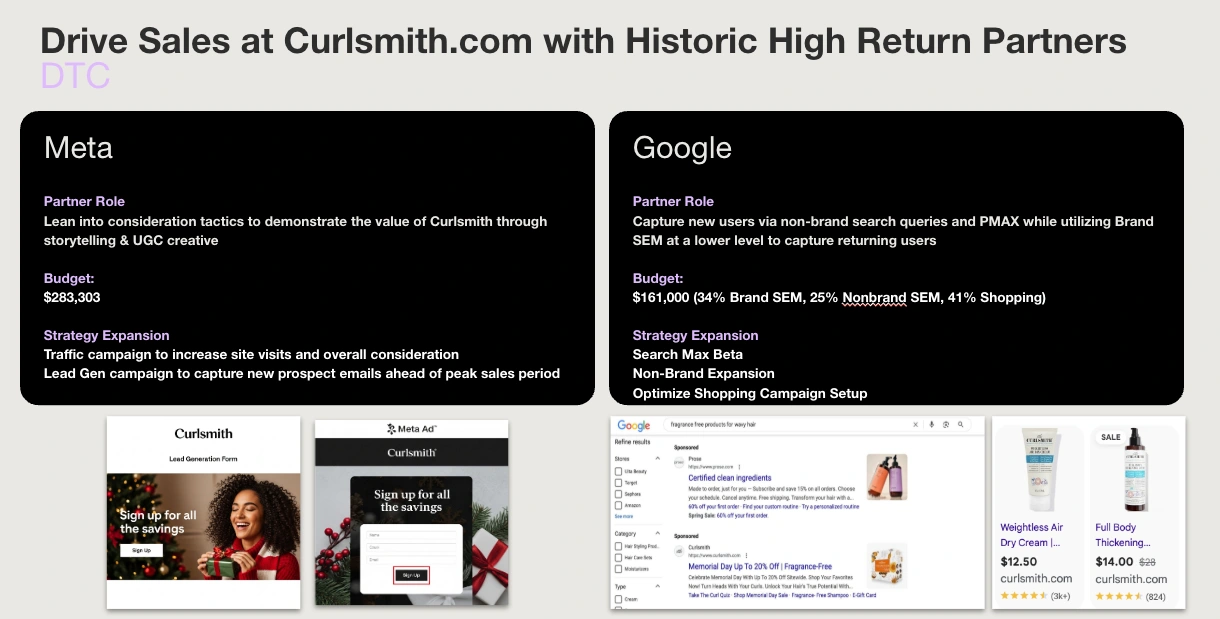Click the Curlsmith advertiser favicon
Screen dimensions: 1220x619
679,551
